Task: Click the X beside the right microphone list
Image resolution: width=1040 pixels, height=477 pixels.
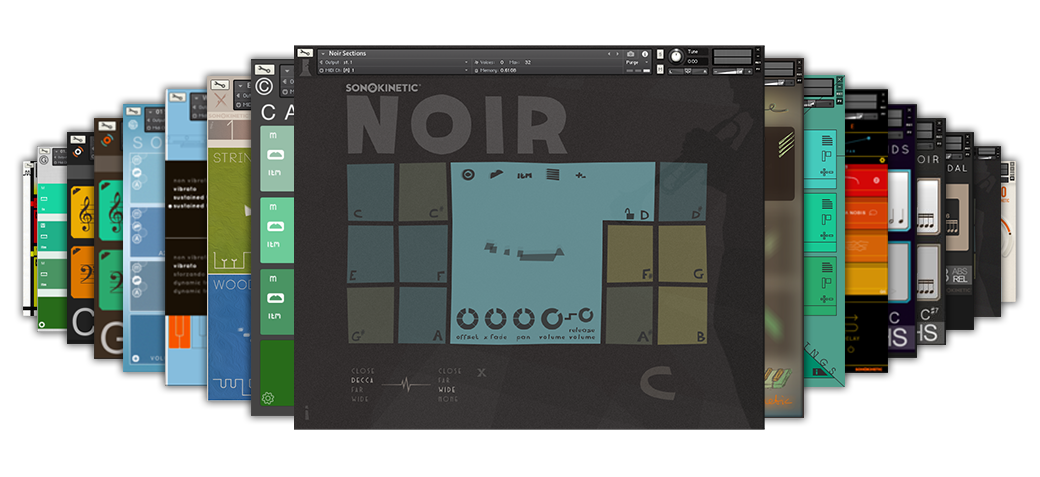Action: pos(482,373)
